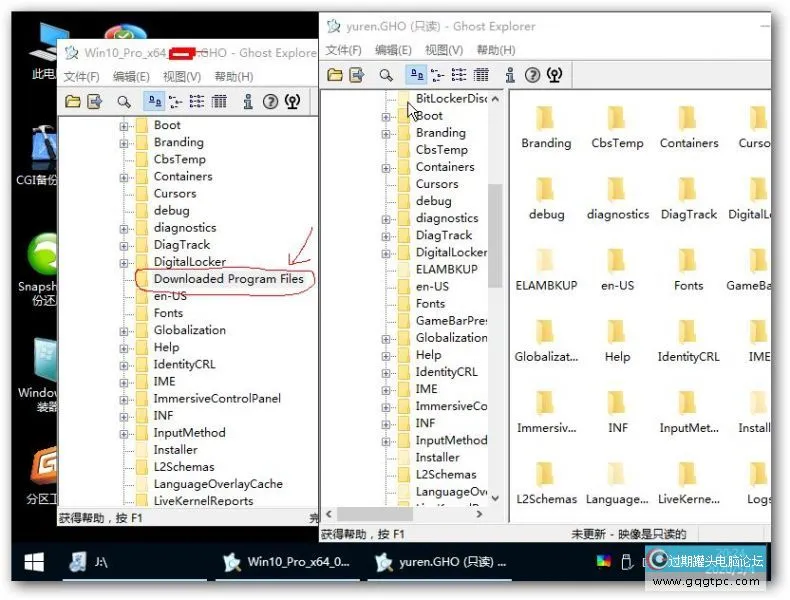This screenshot has height=600, width=790.
Task: Expand IME node in Win10_Pro_x64 tree
Action: pos(124,382)
